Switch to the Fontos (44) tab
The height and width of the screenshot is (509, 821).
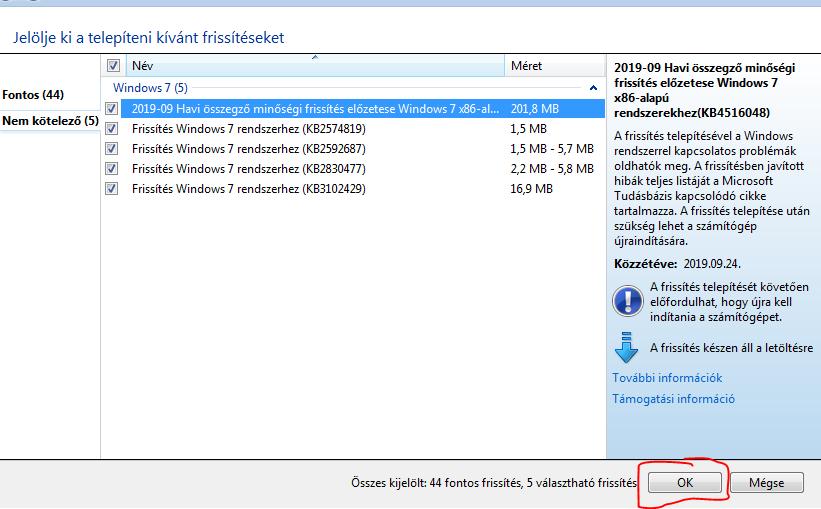(33, 95)
